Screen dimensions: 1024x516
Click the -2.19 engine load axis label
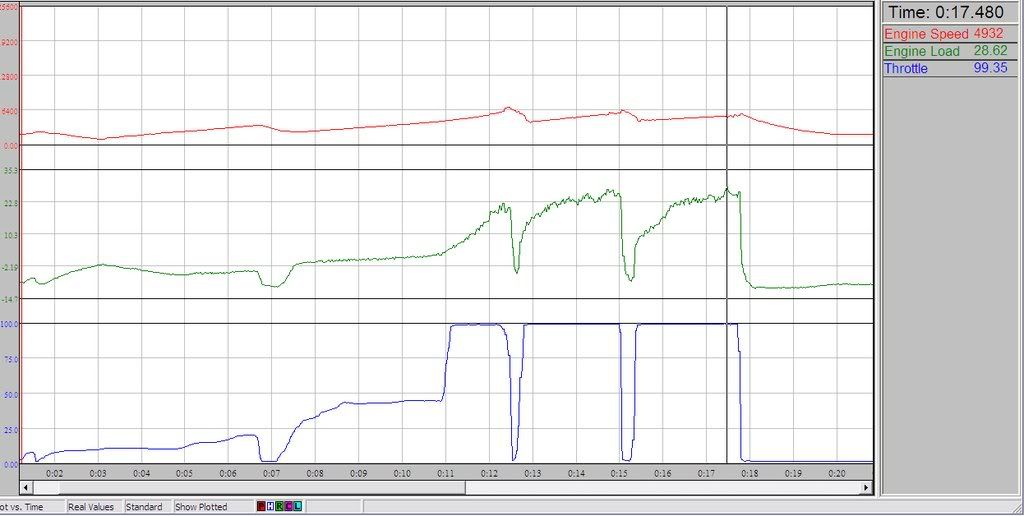[x=10, y=267]
